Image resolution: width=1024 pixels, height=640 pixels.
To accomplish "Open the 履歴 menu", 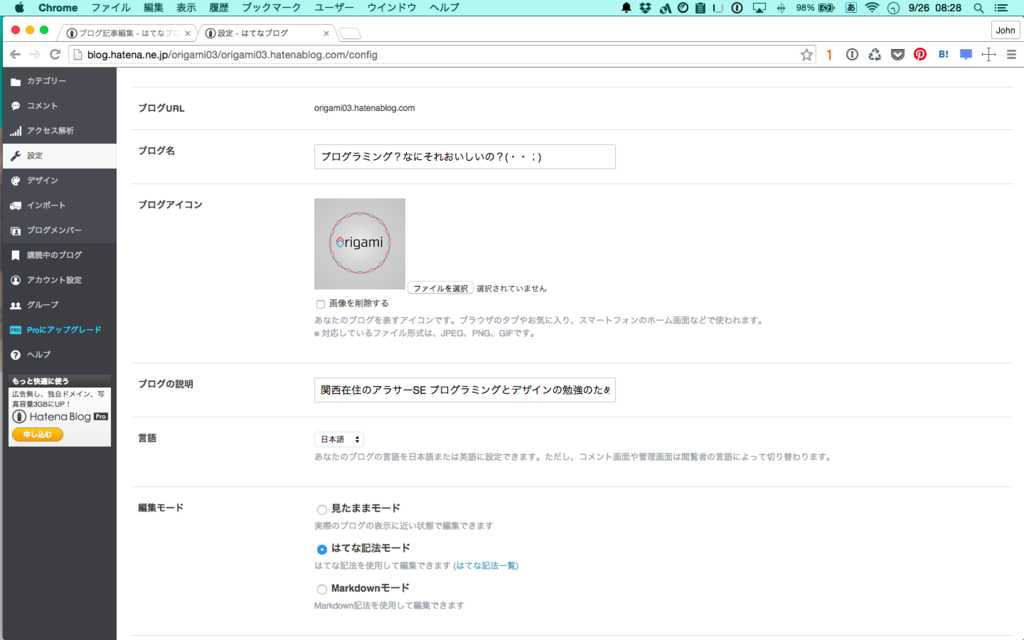I will (219, 8).
